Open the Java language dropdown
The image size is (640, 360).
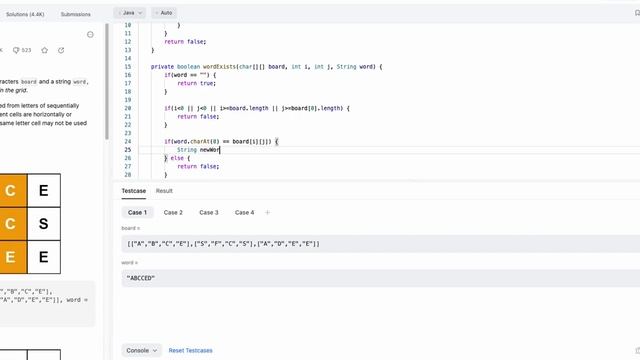(x=130, y=13)
